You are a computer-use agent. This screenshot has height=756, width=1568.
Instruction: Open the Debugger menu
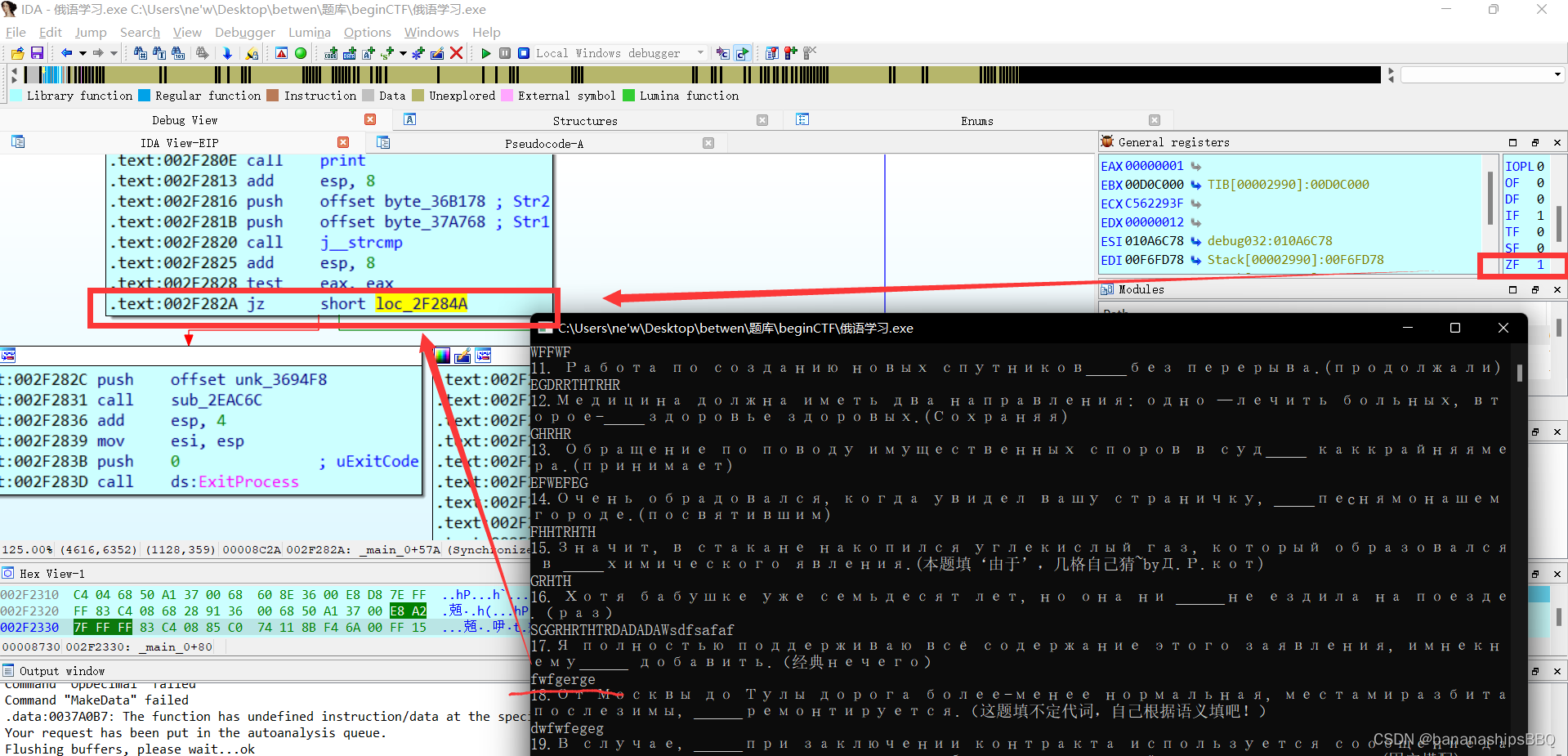click(x=245, y=32)
